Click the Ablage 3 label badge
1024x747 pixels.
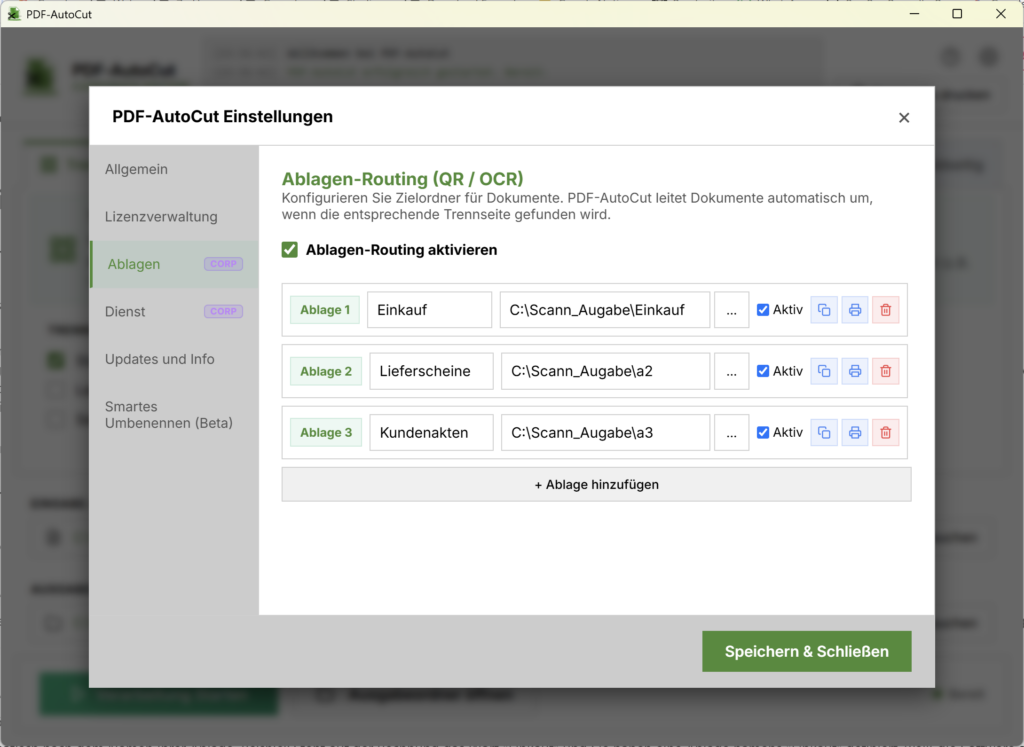[x=326, y=433]
